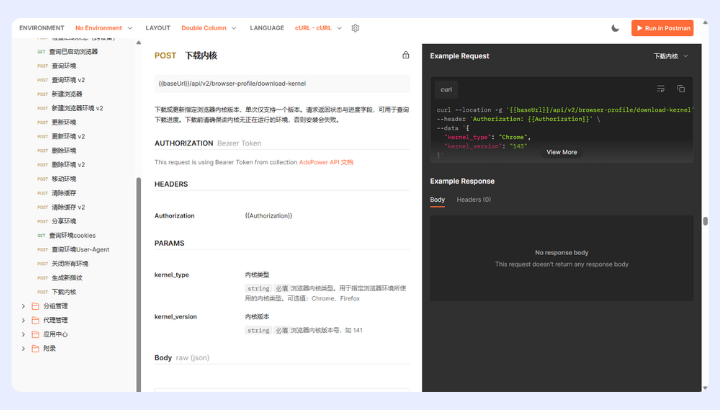The image size is (720, 410).
Task: Open POST 清除缓存 request
Action: (x=57, y=193)
